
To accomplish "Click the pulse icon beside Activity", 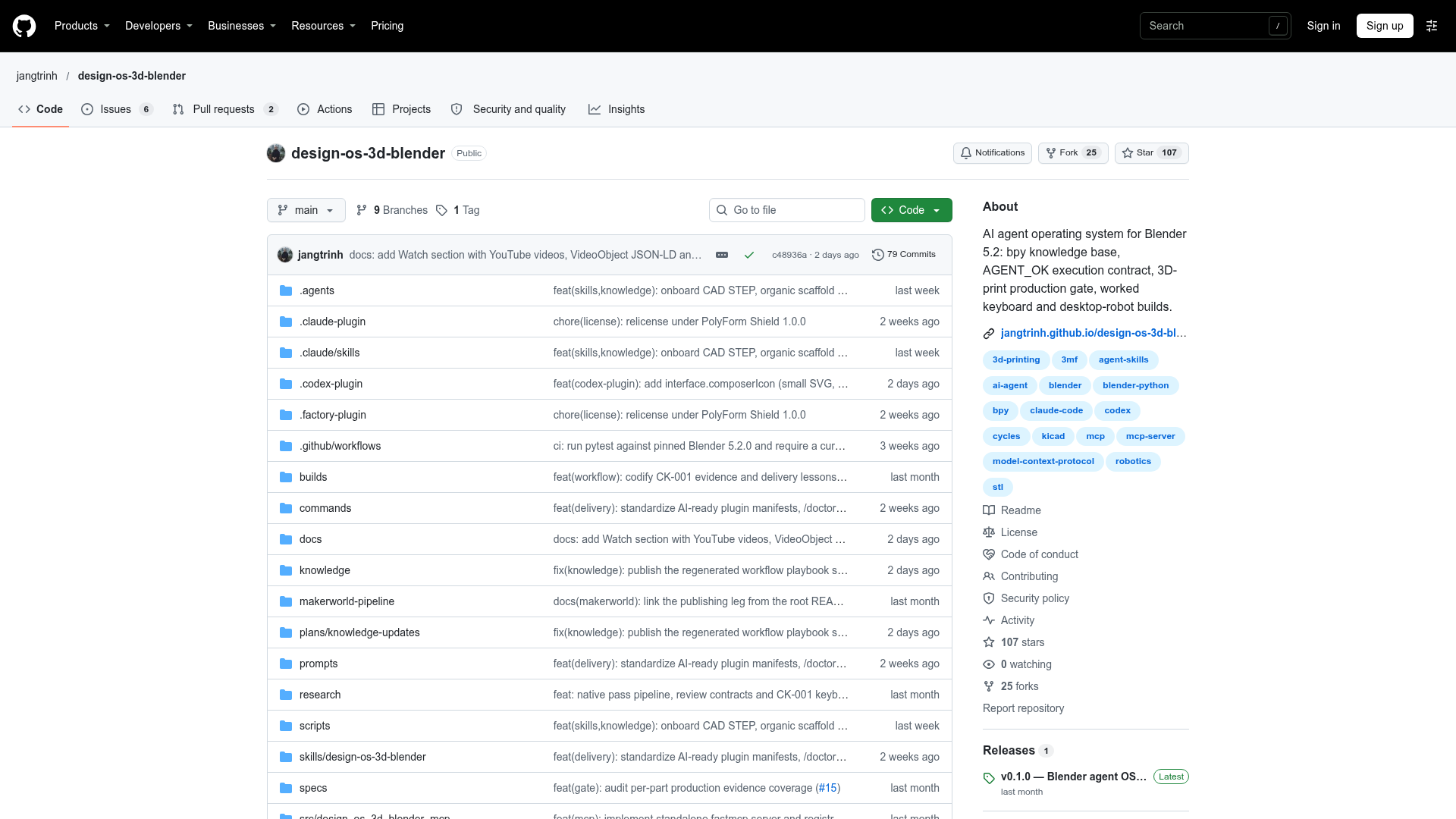I will (989, 620).
